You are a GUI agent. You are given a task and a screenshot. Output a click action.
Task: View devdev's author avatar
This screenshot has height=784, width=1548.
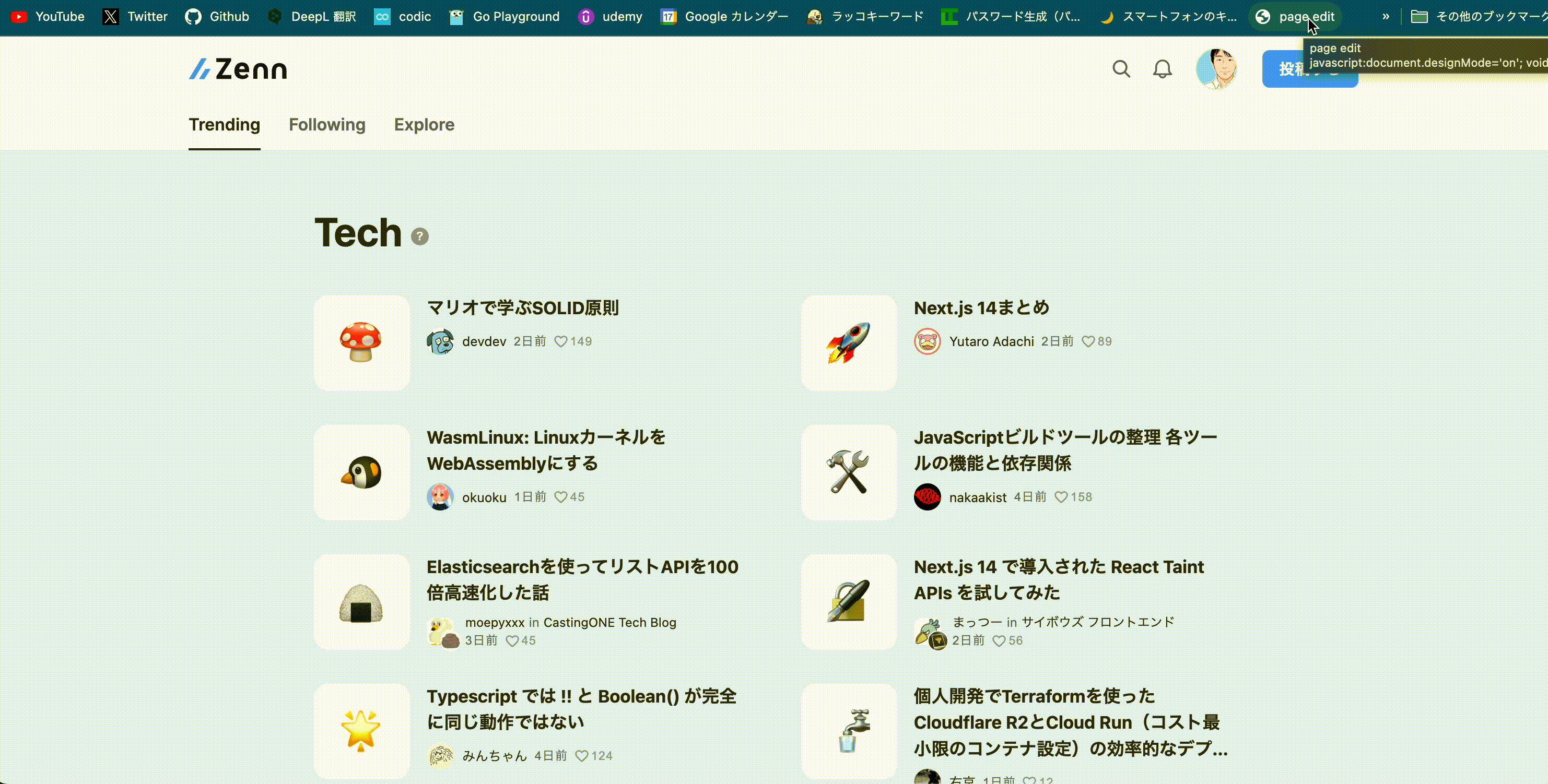pos(440,341)
